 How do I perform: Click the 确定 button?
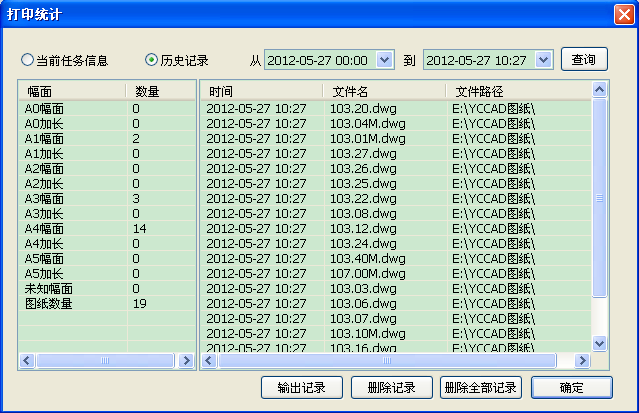click(571, 387)
